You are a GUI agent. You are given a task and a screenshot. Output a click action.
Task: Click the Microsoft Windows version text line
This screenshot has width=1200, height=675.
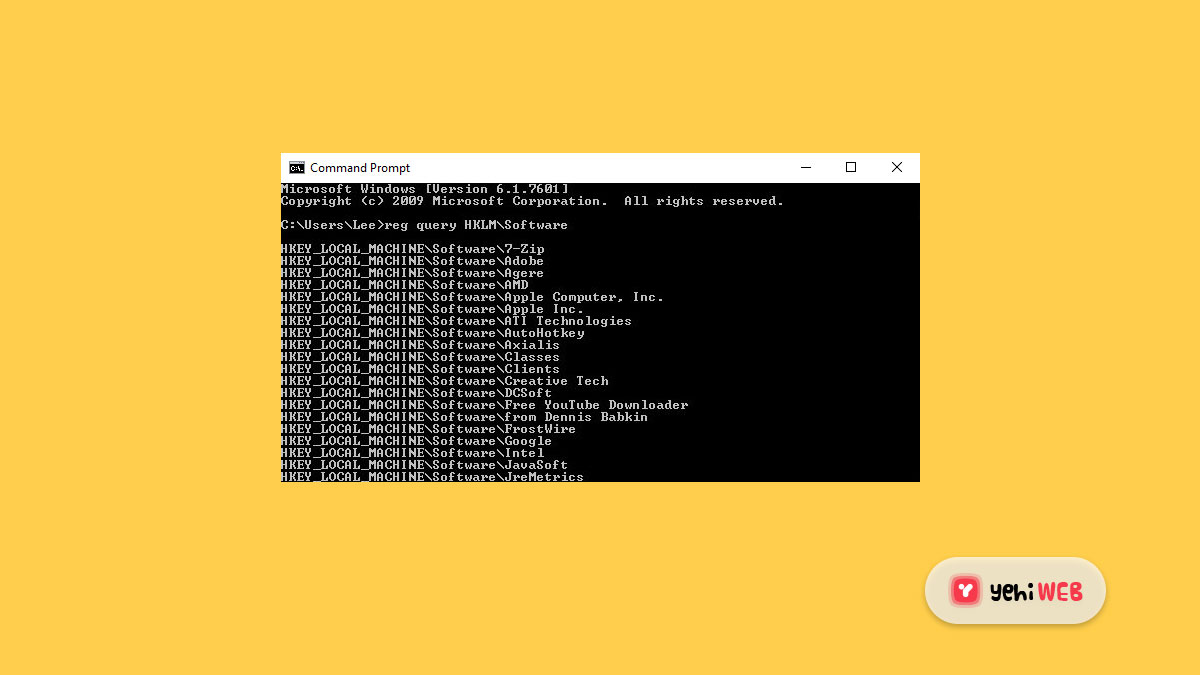pos(424,188)
